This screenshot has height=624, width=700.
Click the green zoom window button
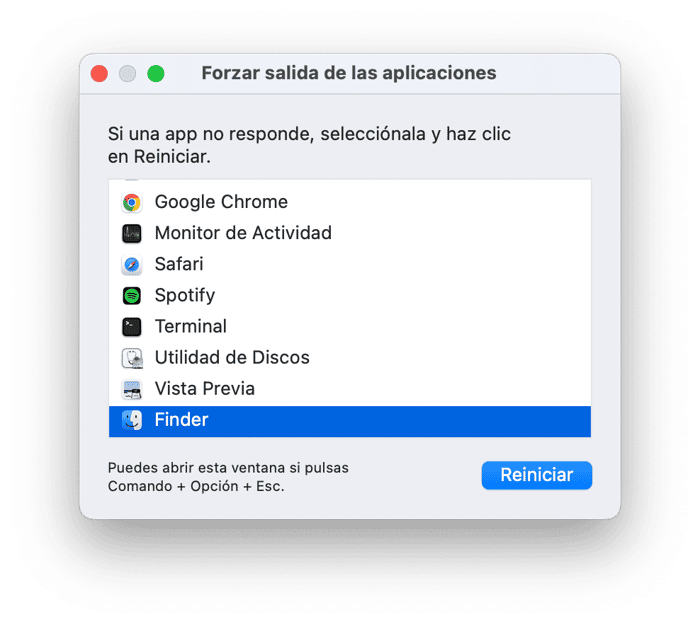tap(155, 73)
